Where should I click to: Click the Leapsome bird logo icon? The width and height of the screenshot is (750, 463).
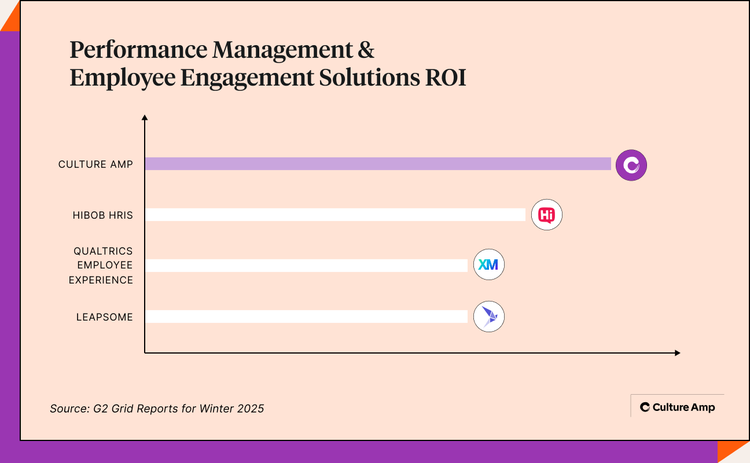coord(488,317)
